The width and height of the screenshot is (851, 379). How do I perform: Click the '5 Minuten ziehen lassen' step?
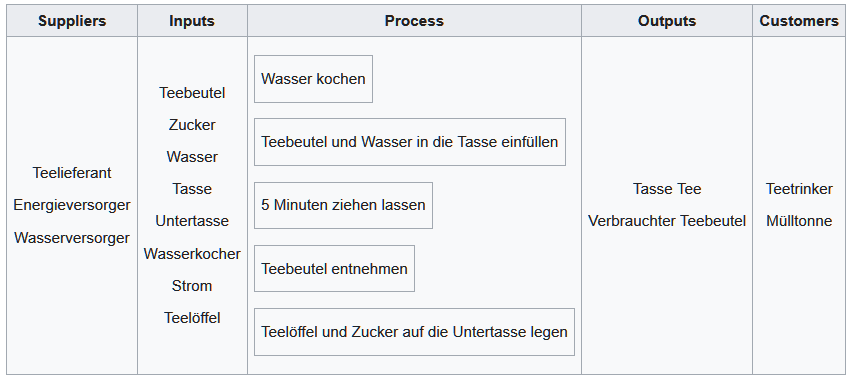pos(343,205)
